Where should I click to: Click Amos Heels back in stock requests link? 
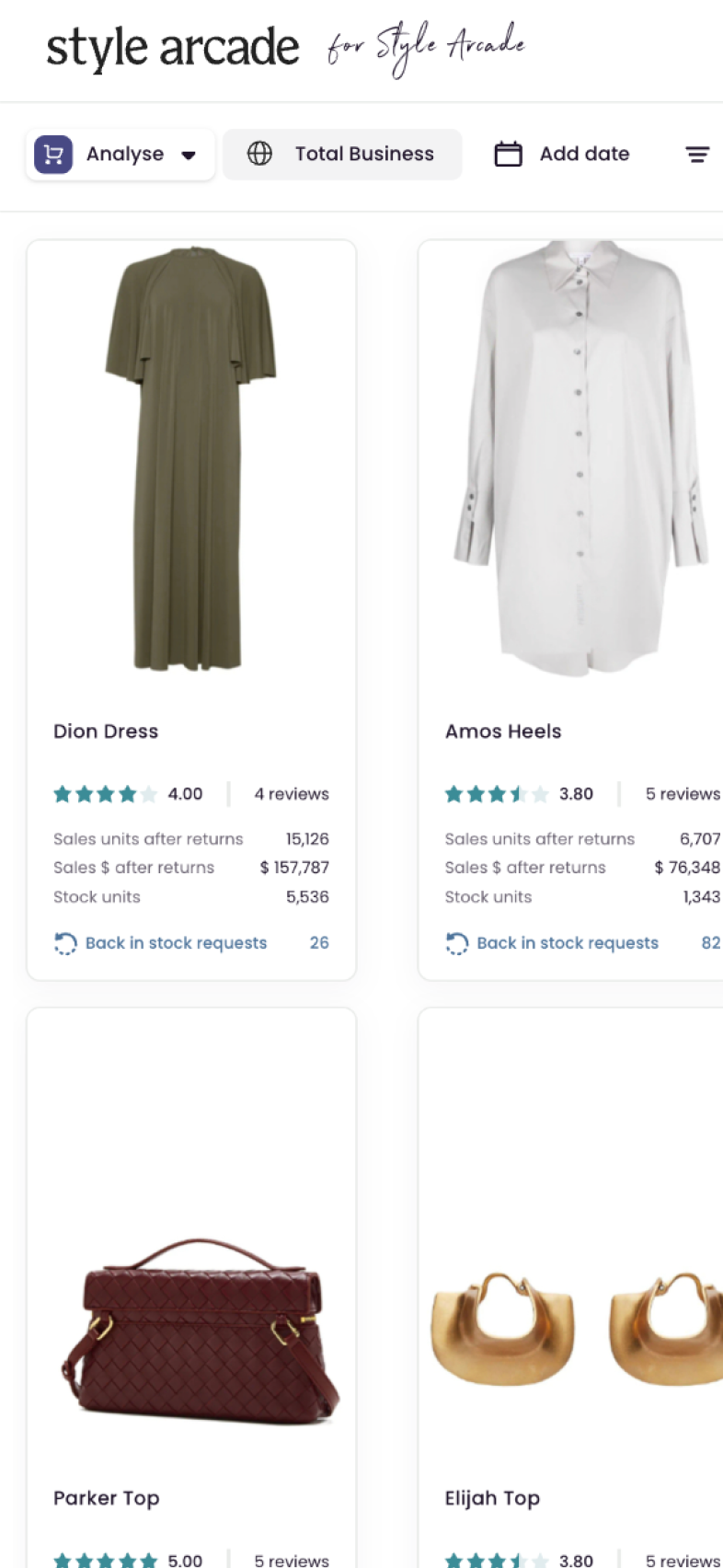(568, 943)
